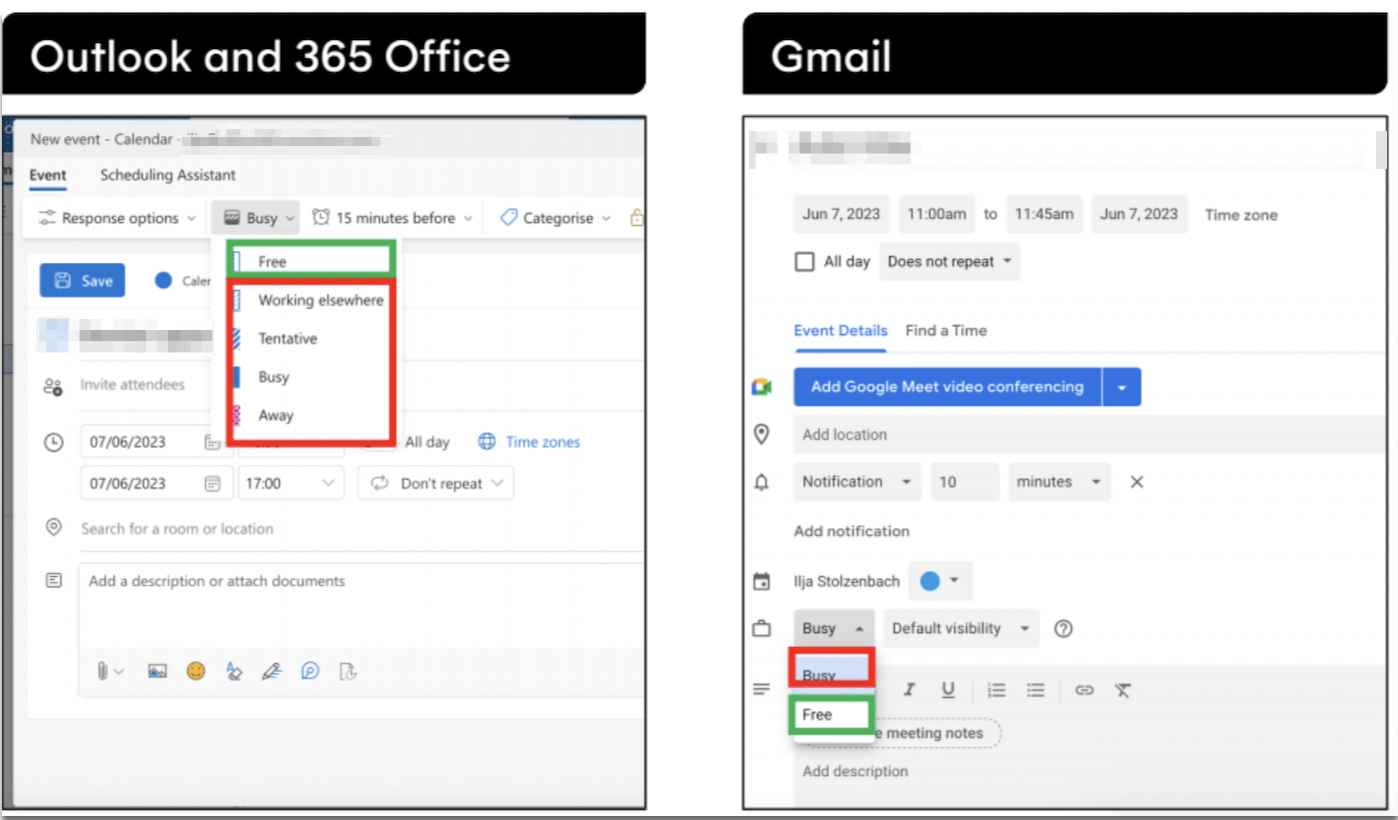The width and height of the screenshot is (1398, 820).
Task: Expand the Google Meet options arrow
Action: click(1122, 387)
